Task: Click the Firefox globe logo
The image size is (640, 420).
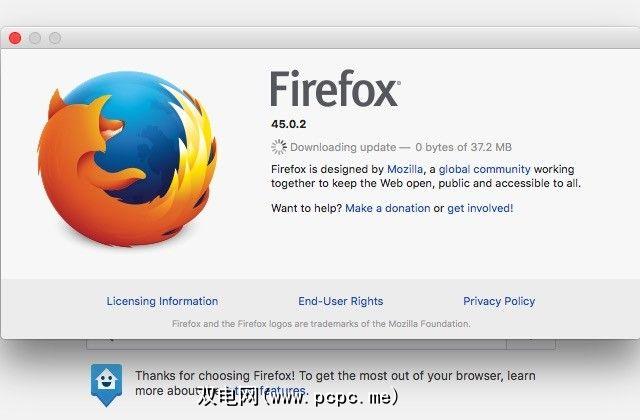Action: coord(127,158)
